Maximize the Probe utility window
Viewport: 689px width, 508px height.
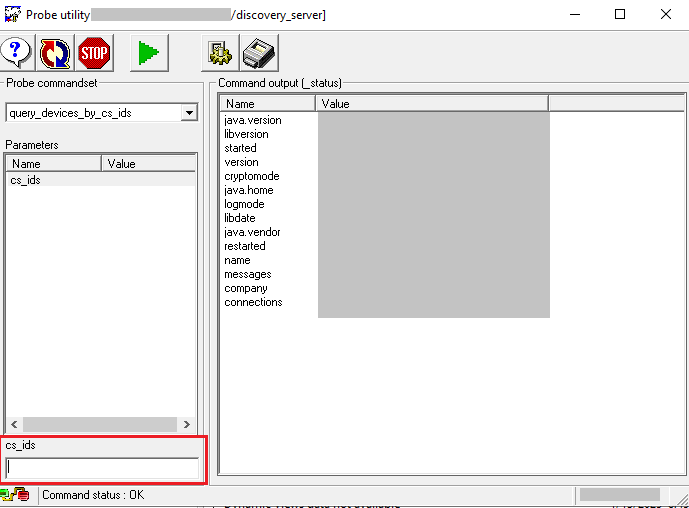tap(620, 15)
